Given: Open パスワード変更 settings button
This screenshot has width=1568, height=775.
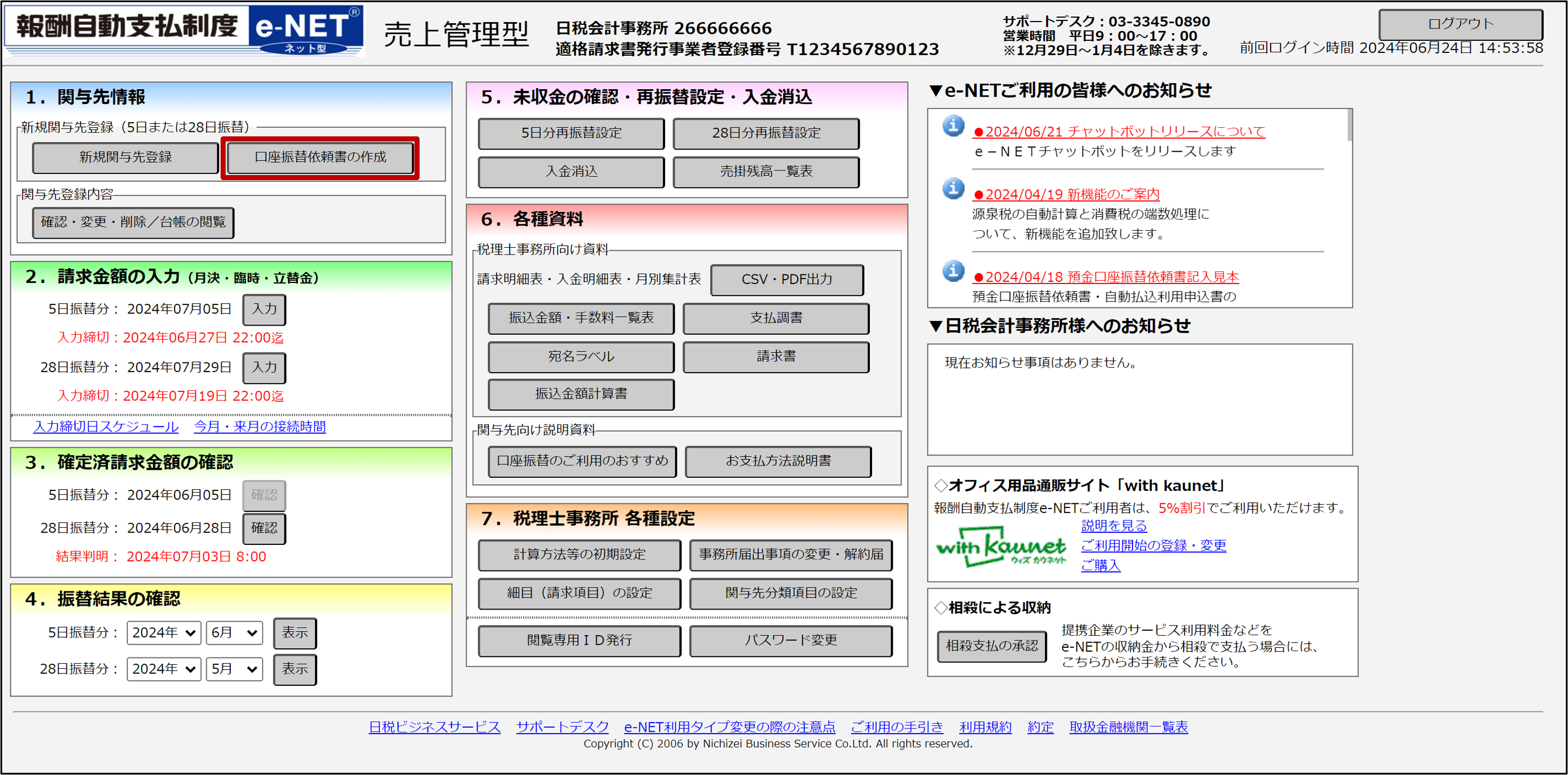Looking at the screenshot, I should click(x=790, y=640).
